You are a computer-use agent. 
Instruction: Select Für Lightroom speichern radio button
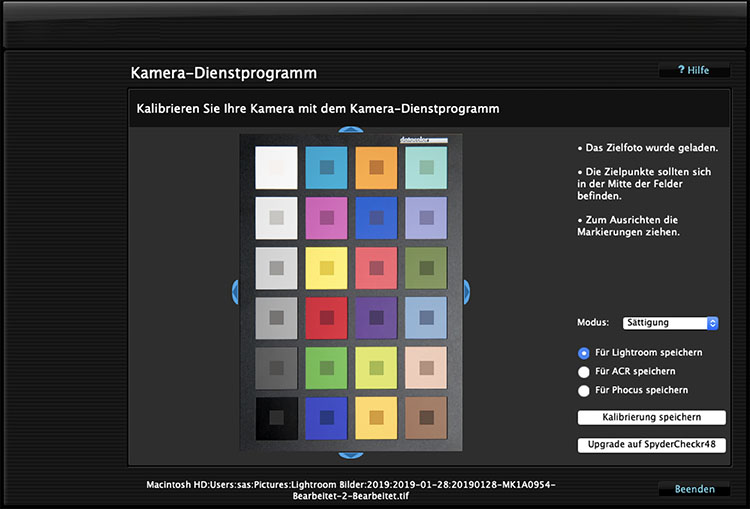pyautogui.click(x=584, y=353)
